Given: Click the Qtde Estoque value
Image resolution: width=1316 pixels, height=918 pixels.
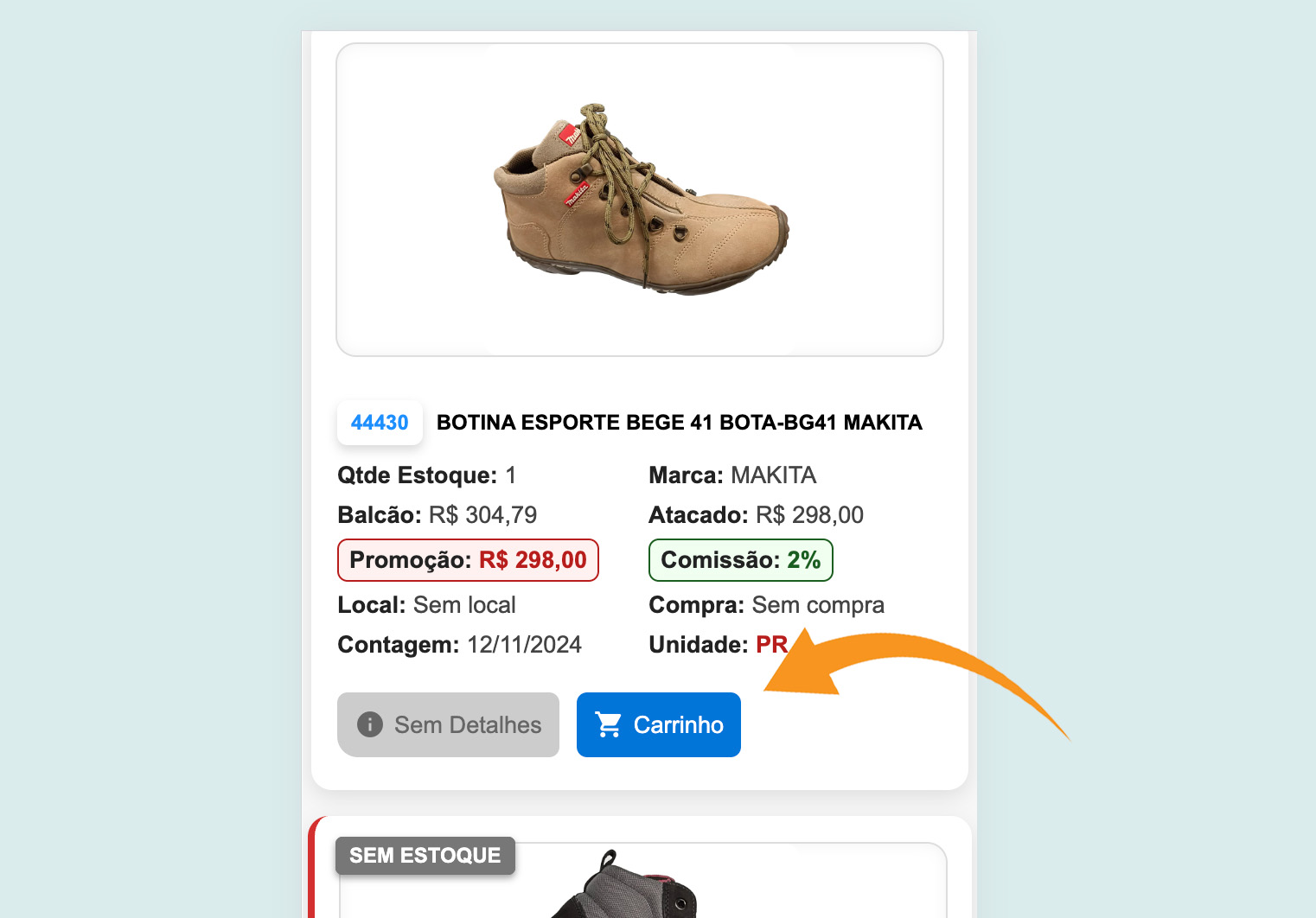Looking at the screenshot, I should point(511,475).
